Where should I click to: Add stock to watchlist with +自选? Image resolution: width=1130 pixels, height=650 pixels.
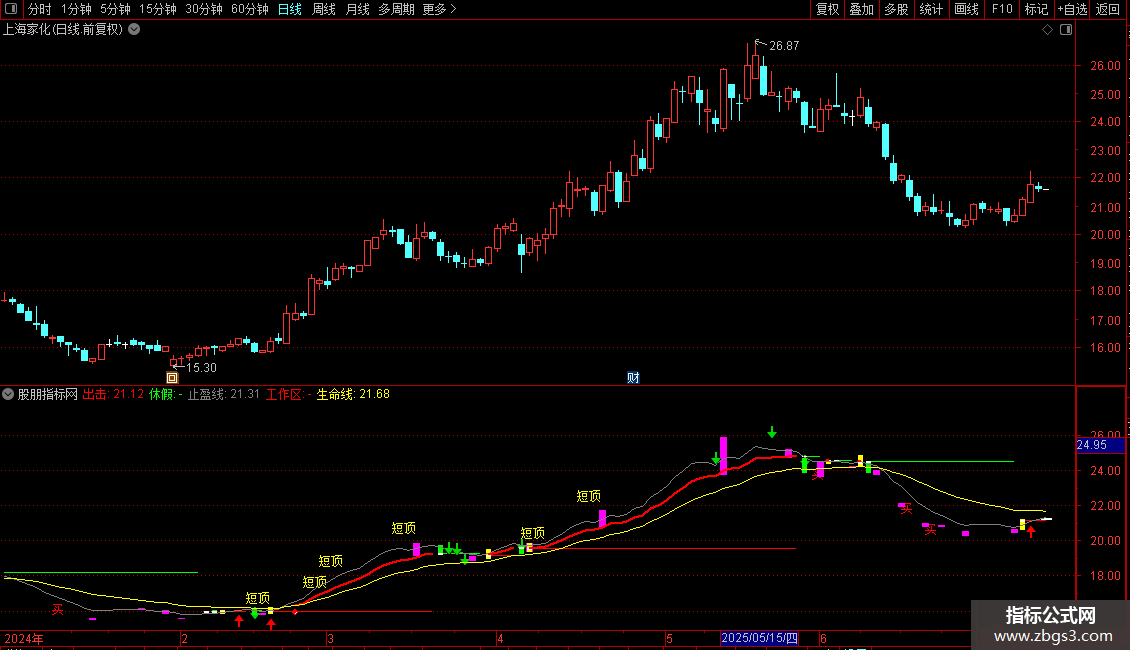click(x=1072, y=9)
